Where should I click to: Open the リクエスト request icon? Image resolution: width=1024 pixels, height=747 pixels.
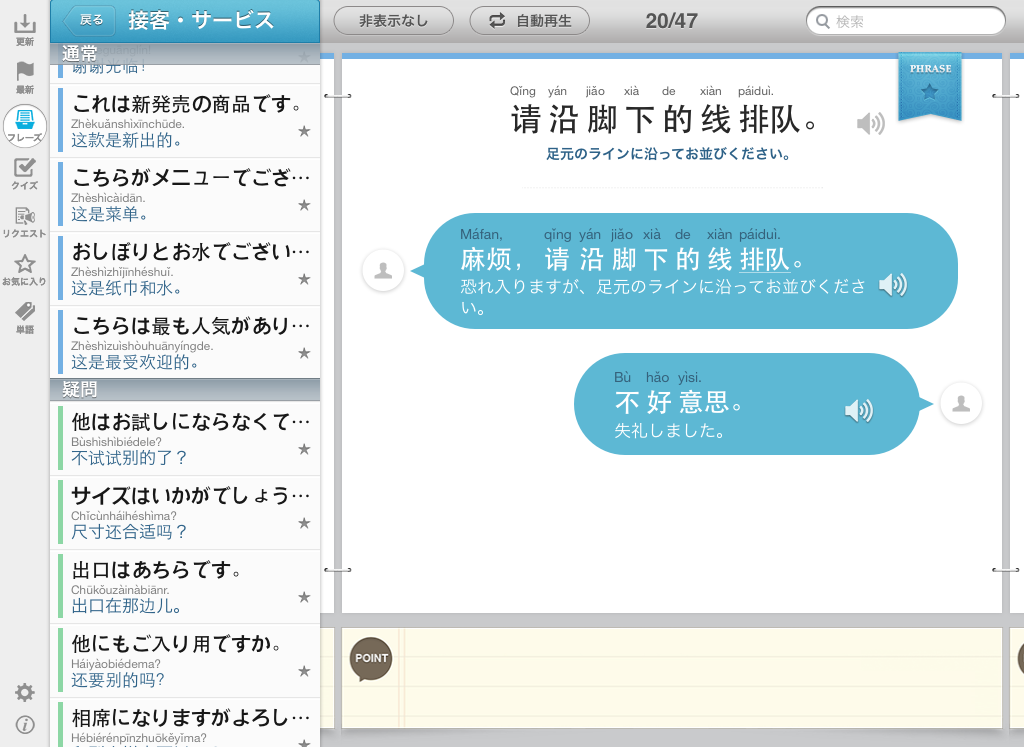[x=25, y=221]
